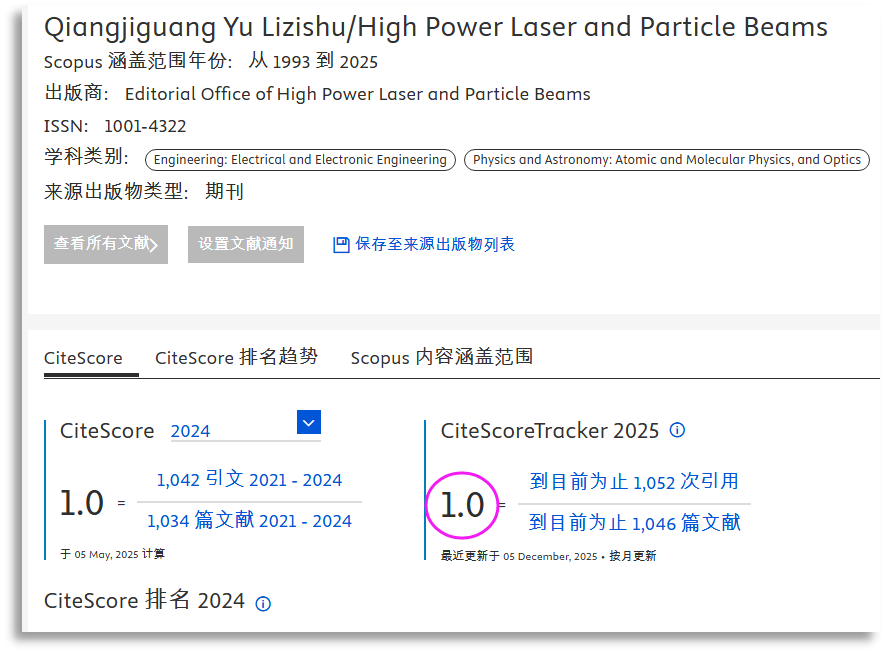887x653 pixels.
Task: Click the info icon beside CiteScore 排名 2024
Action: [x=263, y=603]
